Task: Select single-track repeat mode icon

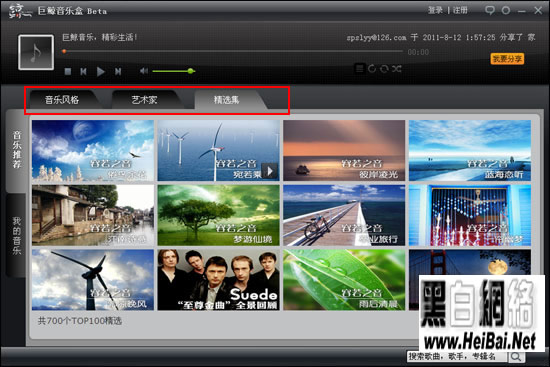Action: click(372, 68)
